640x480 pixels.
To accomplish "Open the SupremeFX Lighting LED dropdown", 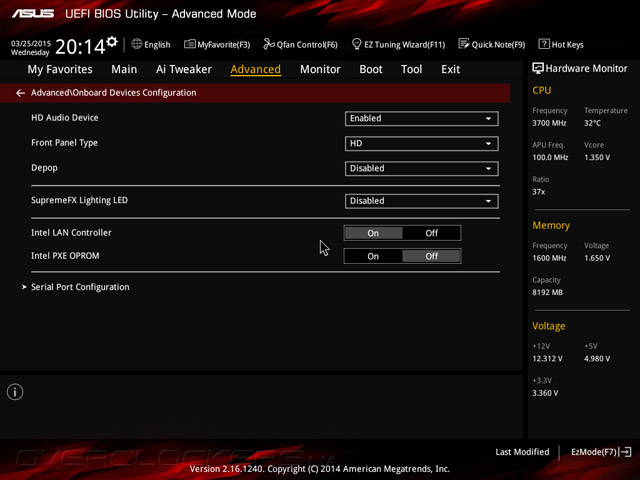I will (x=422, y=201).
